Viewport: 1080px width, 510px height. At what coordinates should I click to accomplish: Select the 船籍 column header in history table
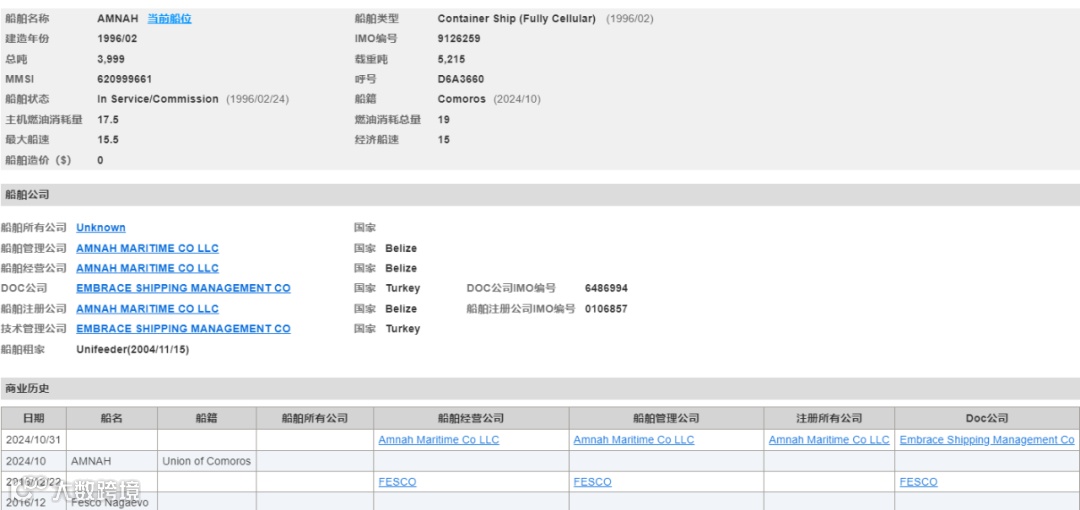[207, 418]
